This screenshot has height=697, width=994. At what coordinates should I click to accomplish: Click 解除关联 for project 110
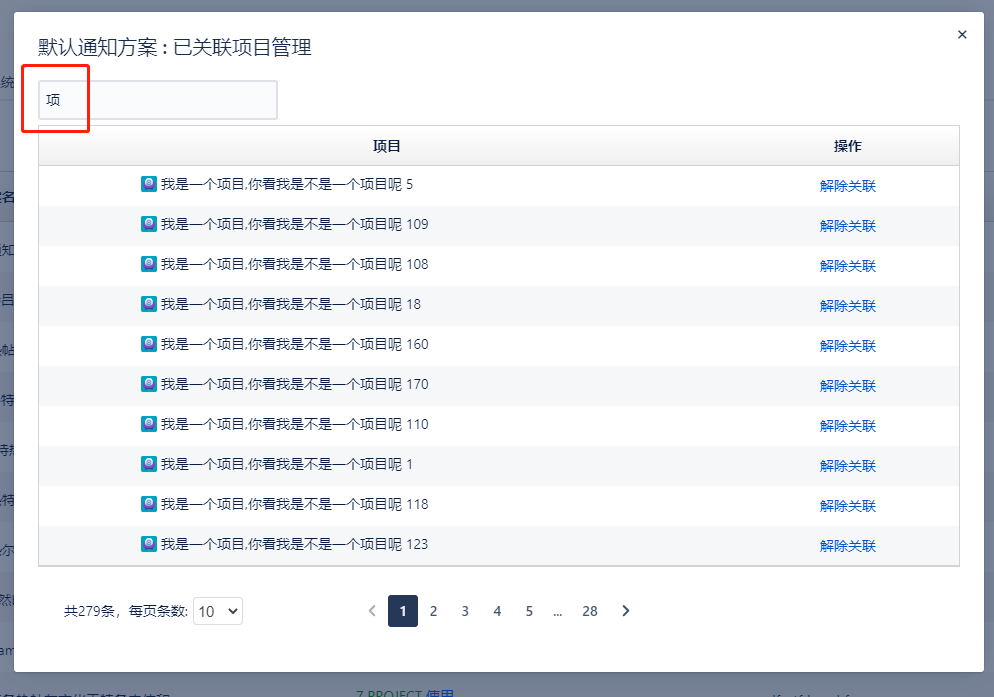point(847,425)
